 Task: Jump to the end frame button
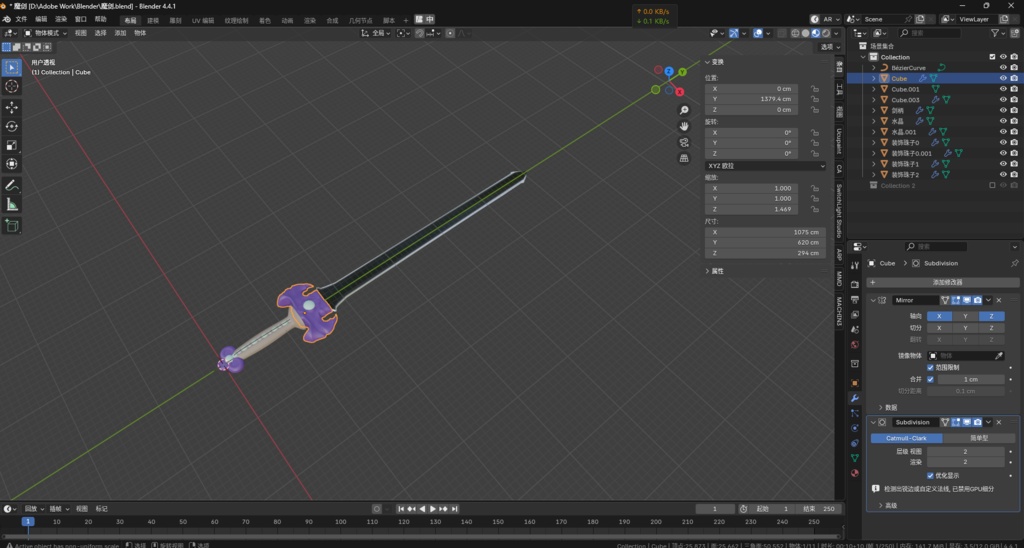(x=454, y=509)
